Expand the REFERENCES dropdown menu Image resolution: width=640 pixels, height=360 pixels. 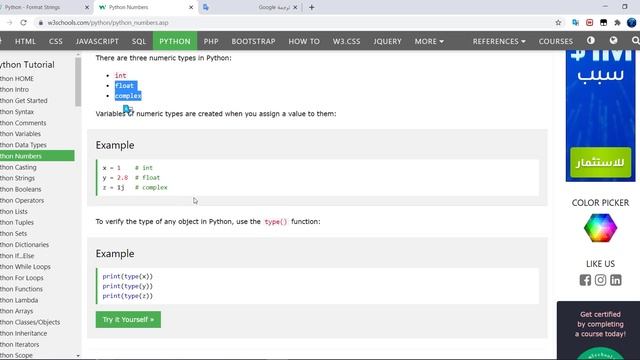(x=499, y=41)
